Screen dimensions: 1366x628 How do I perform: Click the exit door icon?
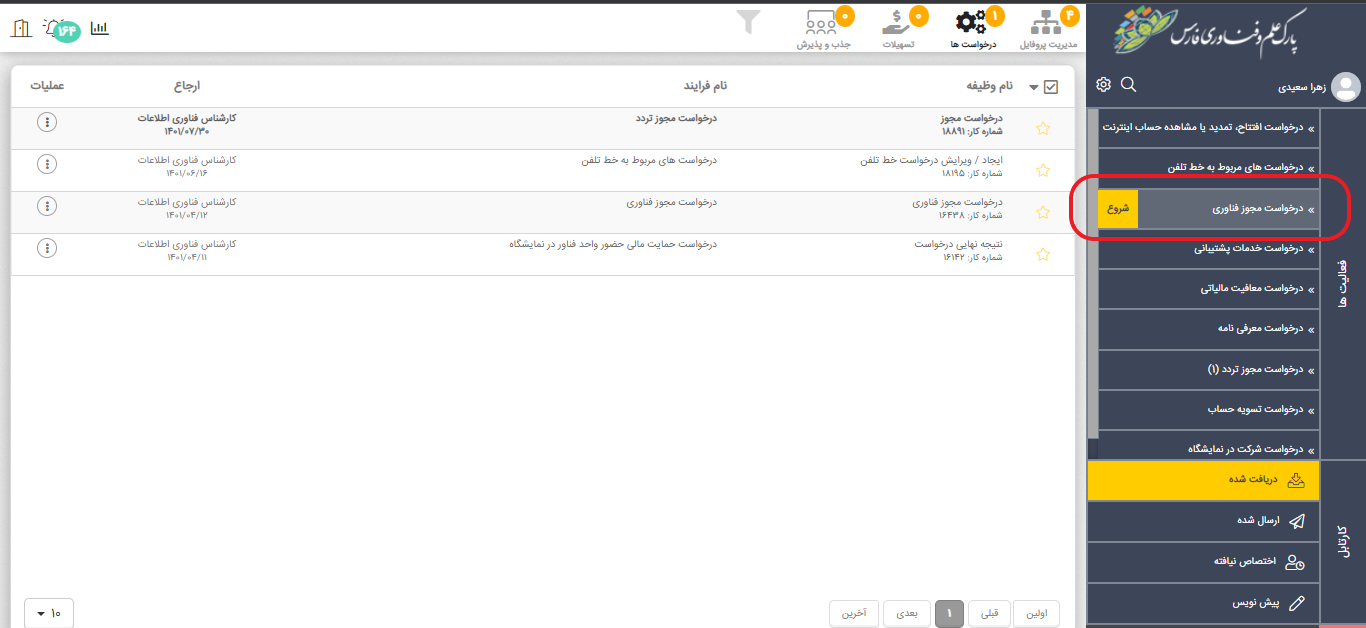(20, 28)
